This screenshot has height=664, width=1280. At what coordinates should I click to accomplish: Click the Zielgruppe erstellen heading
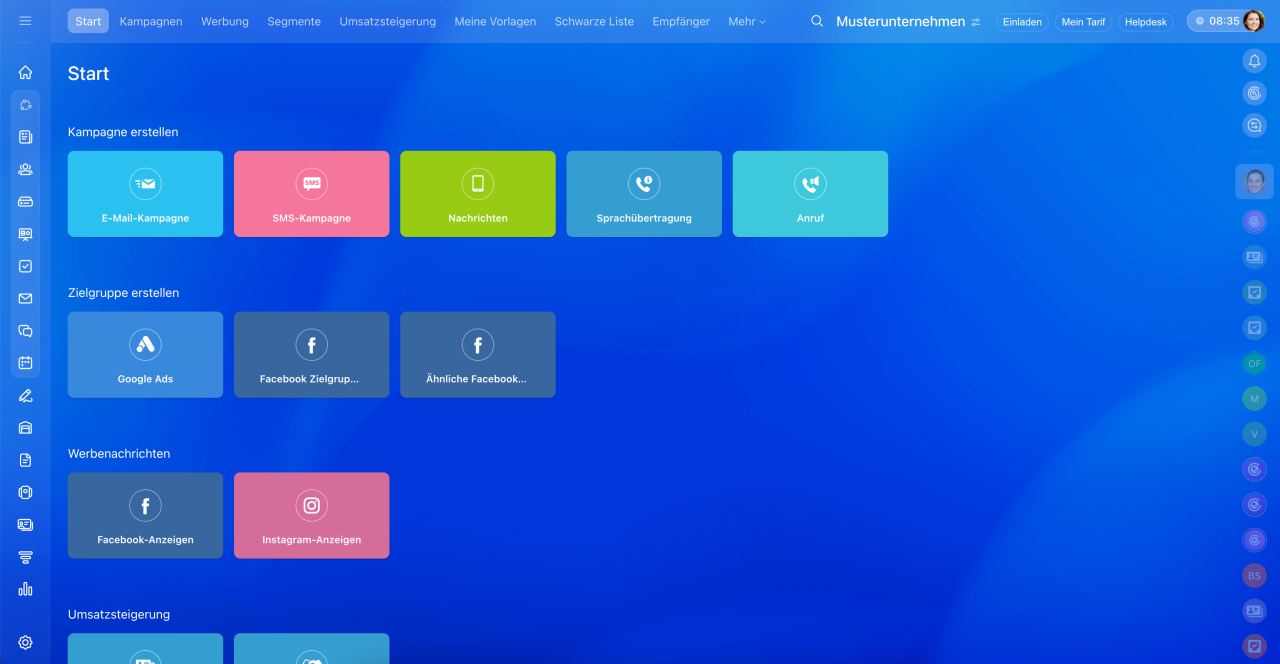point(124,293)
